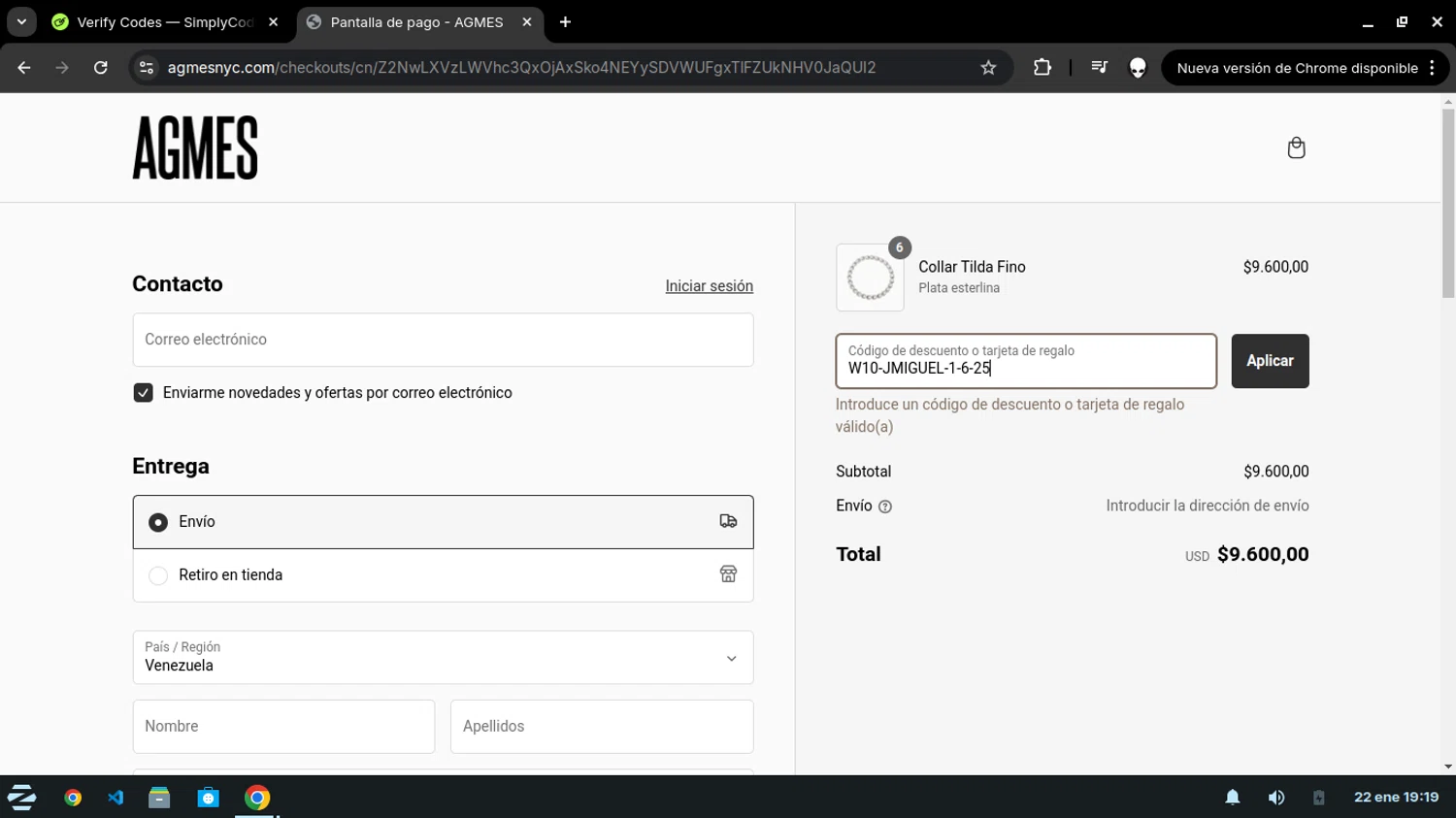Click the scrollbar down arrow
Screen dimensions: 1456x818
tap(1447, 767)
